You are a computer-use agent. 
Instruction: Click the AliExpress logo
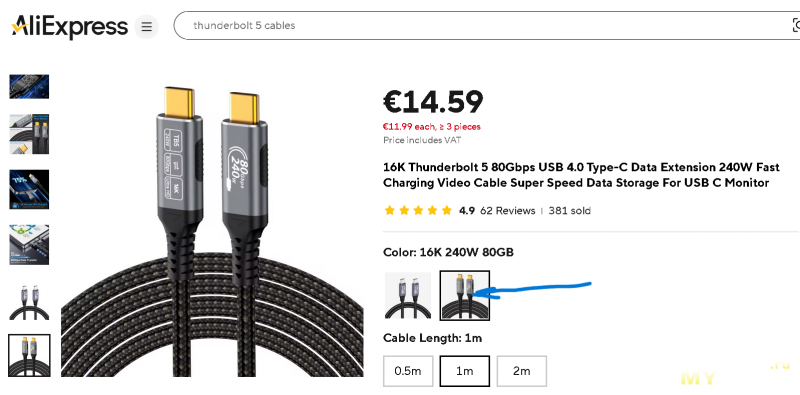[69, 26]
